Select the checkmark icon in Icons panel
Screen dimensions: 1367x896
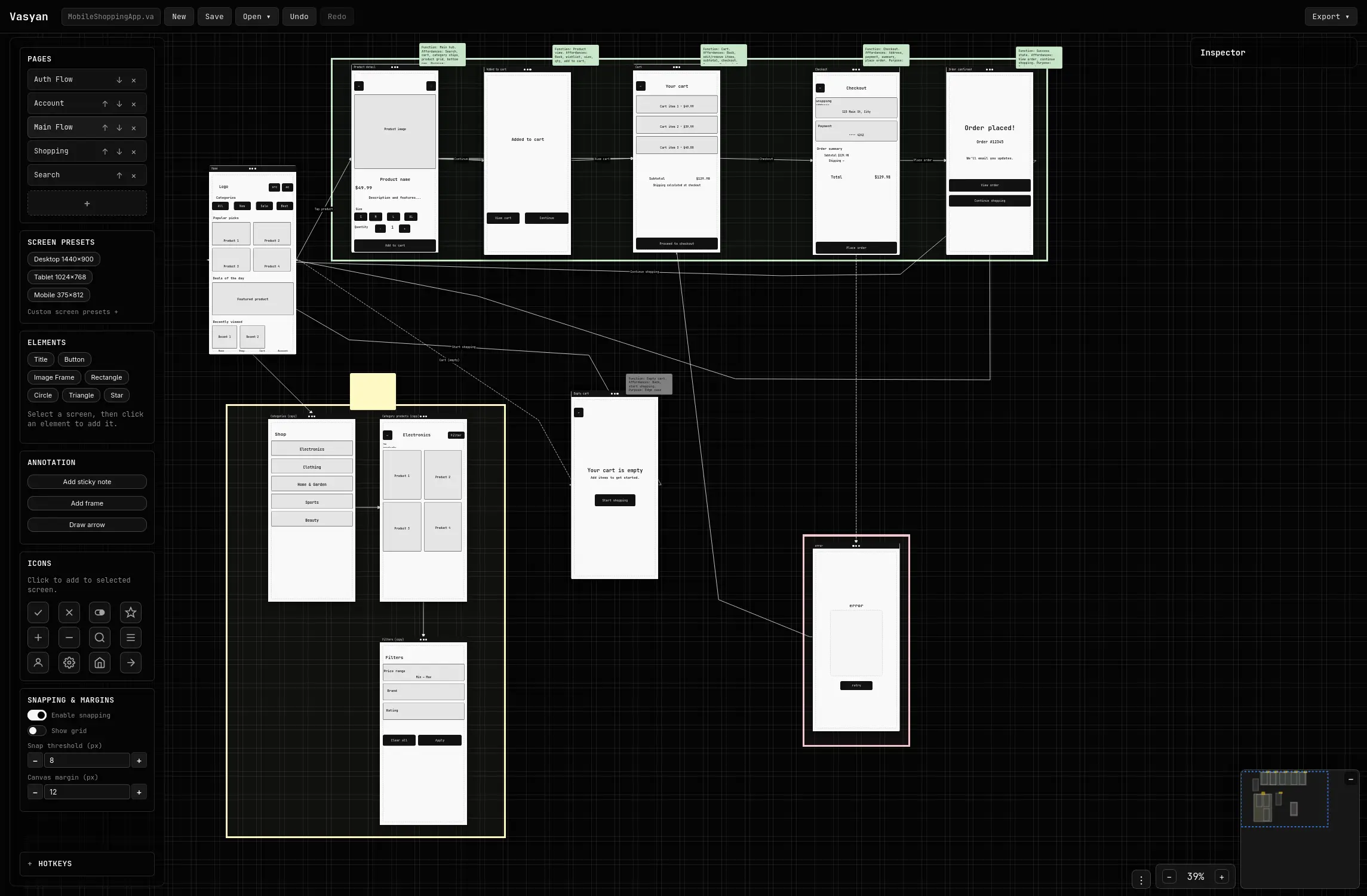[38, 612]
